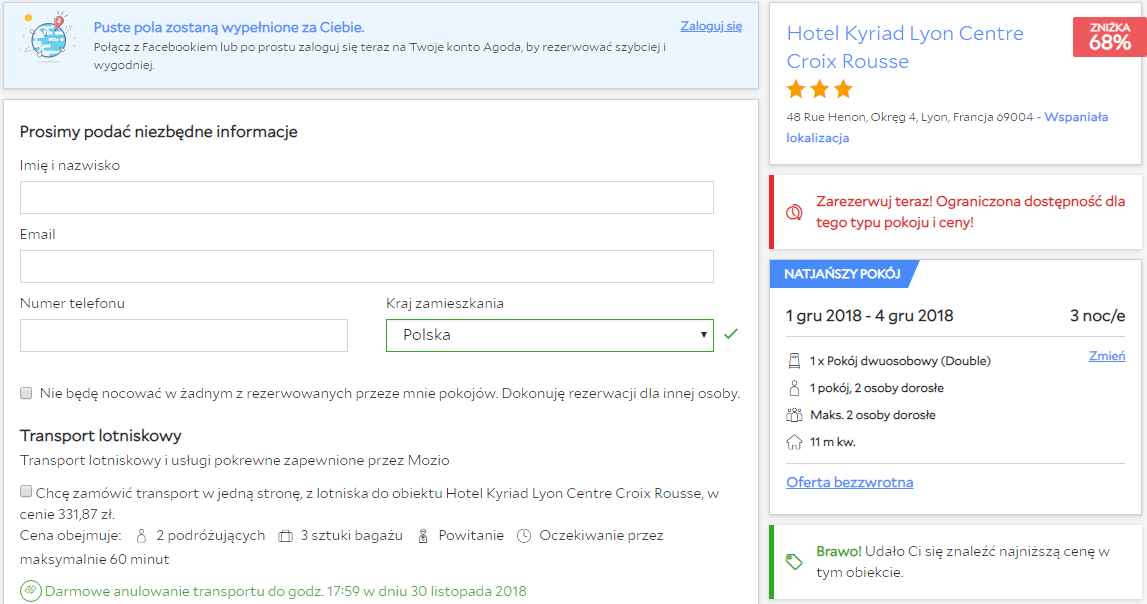Click the Zaloguj się link
1147x604 pixels.
(x=711, y=26)
